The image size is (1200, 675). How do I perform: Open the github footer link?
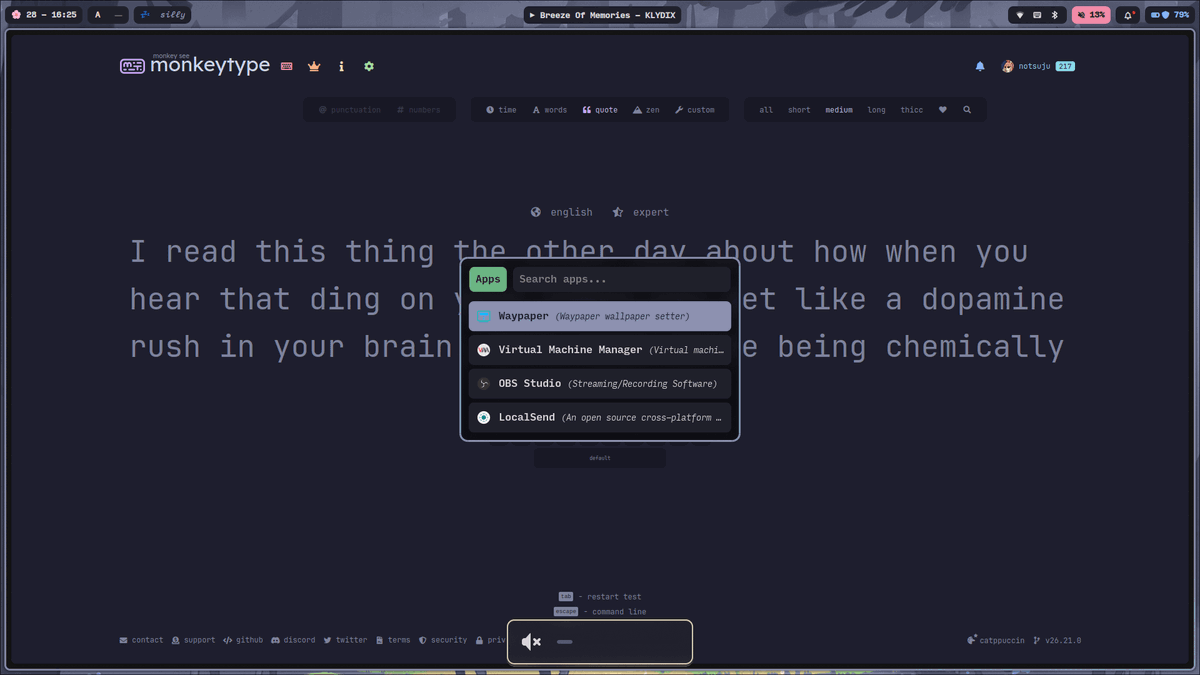[243, 640]
